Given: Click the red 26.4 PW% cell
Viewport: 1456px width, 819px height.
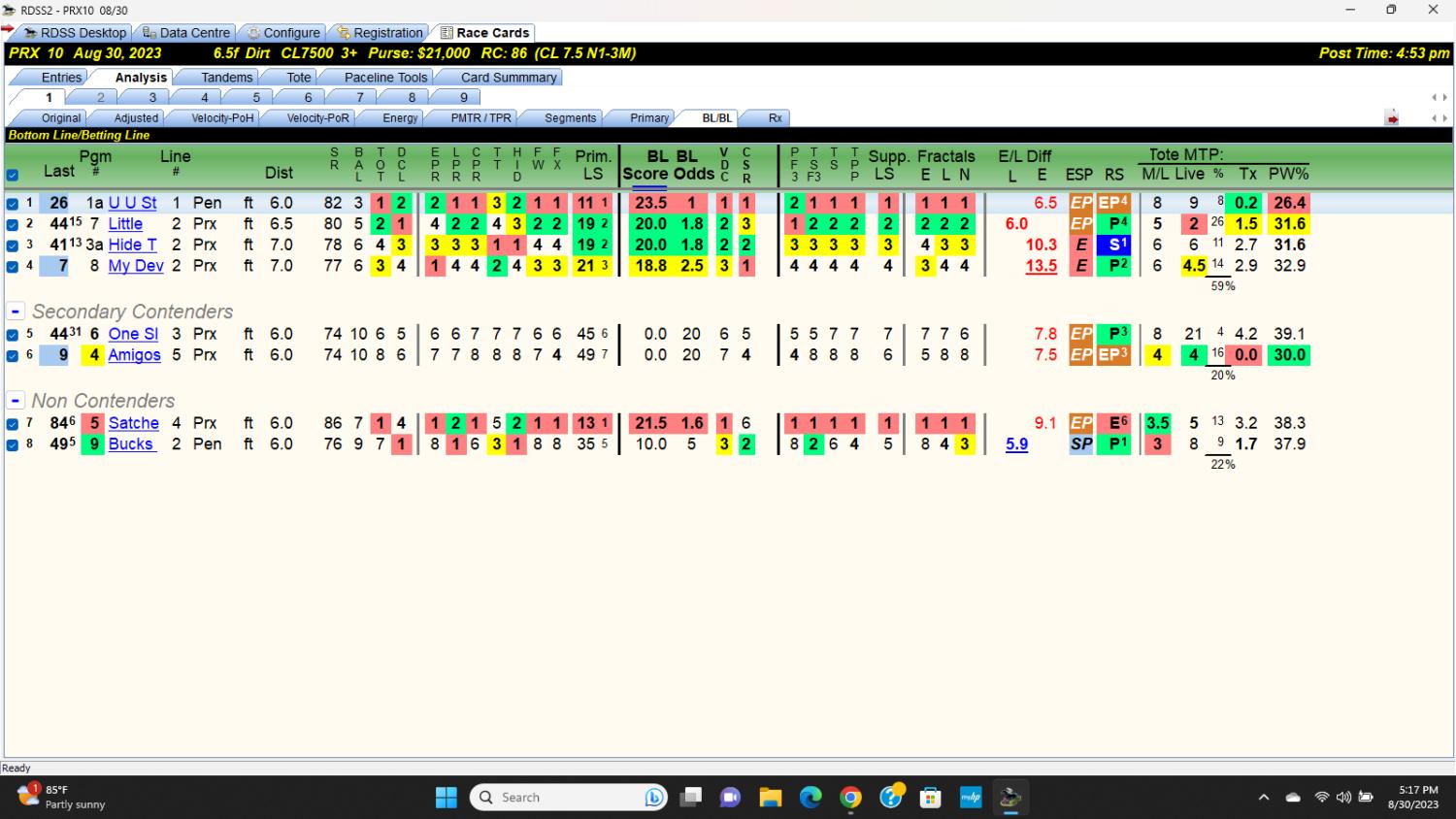Looking at the screenshot, I should [1289, 203].
